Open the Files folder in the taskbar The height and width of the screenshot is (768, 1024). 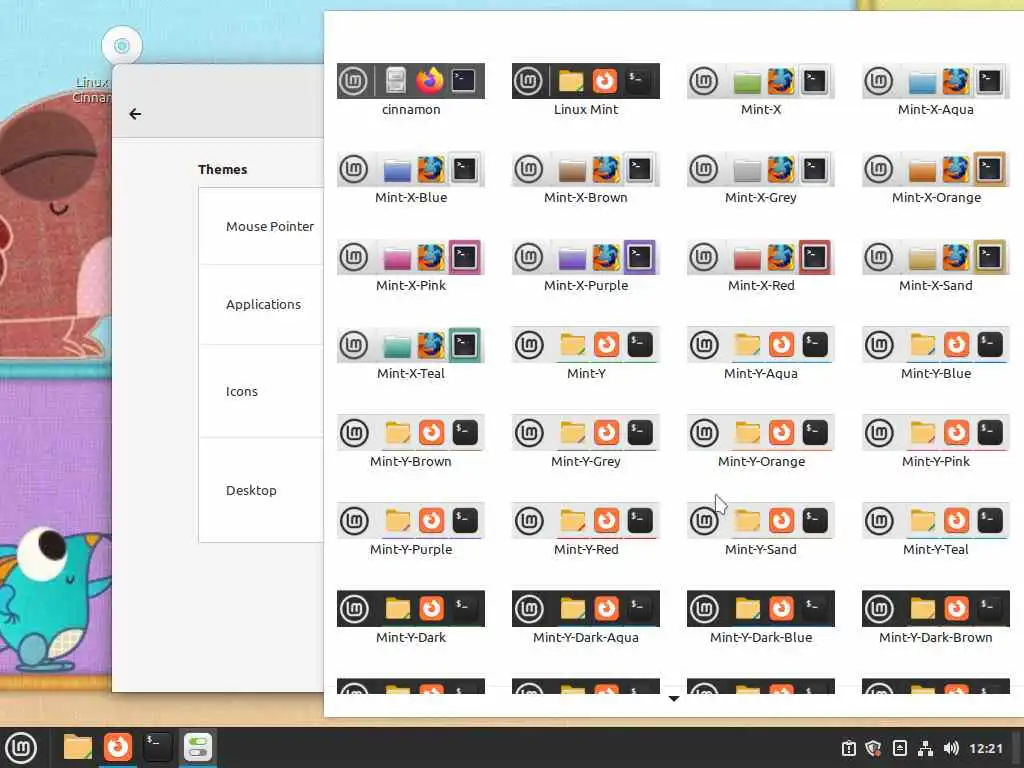pos(78,747)
